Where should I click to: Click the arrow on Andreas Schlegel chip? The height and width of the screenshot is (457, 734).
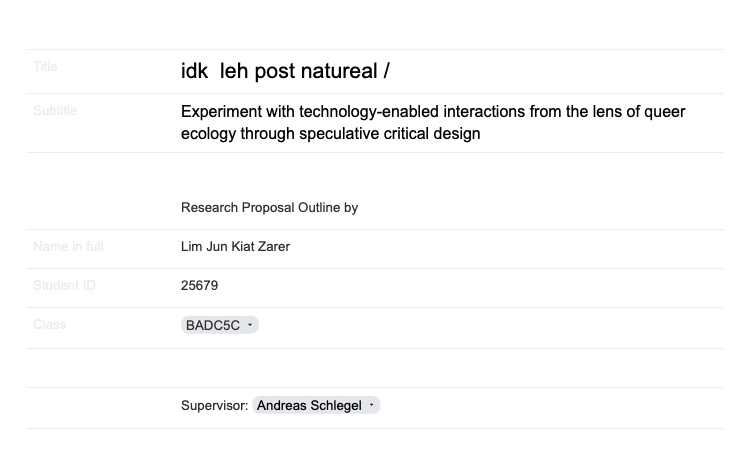click(x=372, y=405)
